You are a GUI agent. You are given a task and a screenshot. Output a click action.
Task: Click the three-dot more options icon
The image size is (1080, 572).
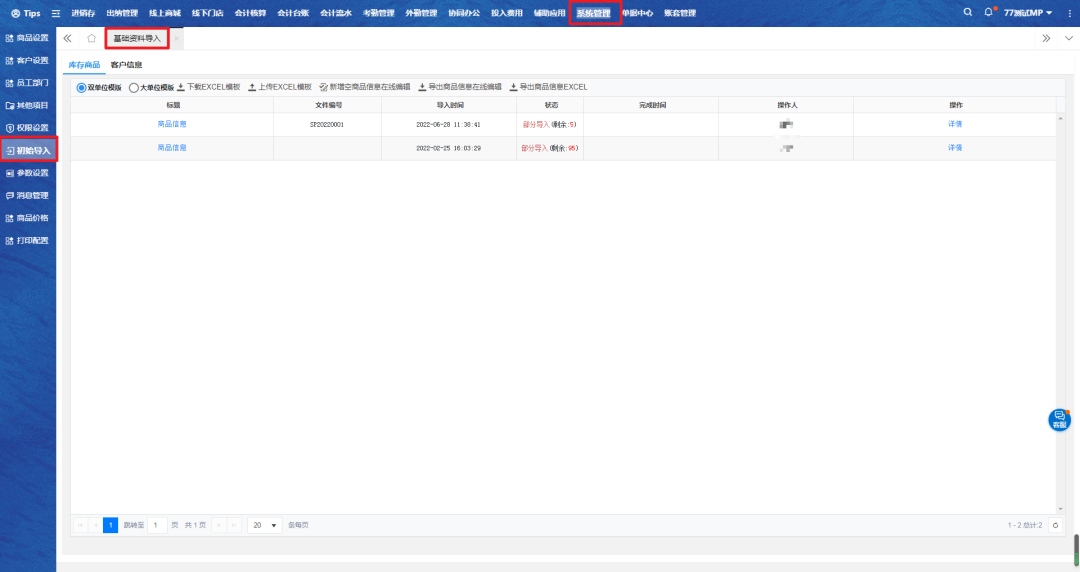1069,13
